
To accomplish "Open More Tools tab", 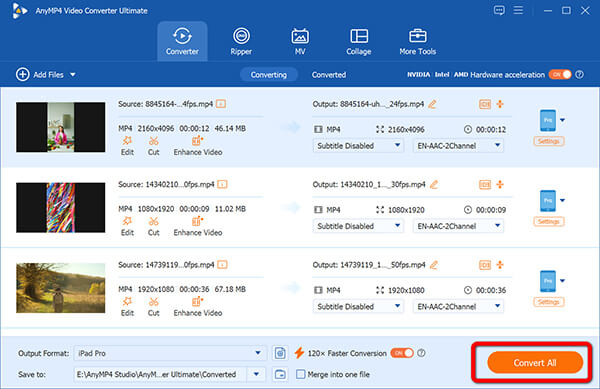I will tap(417, 41).
